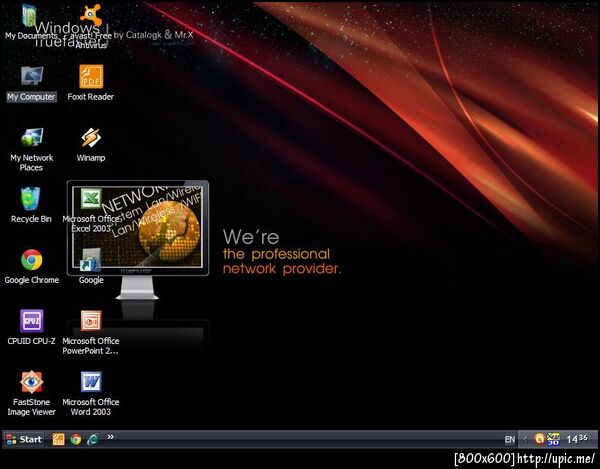Screen dimensions: 600x469
Task: Open Microsoft Office Word 2003 shortcut
Action: point(91,394)
